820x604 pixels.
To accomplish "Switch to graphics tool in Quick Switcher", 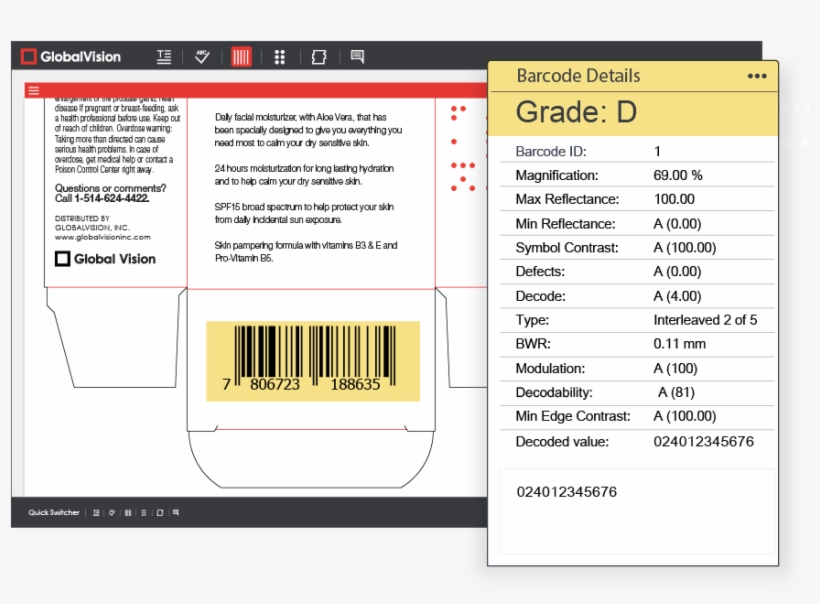I will [x=160, y=512].
